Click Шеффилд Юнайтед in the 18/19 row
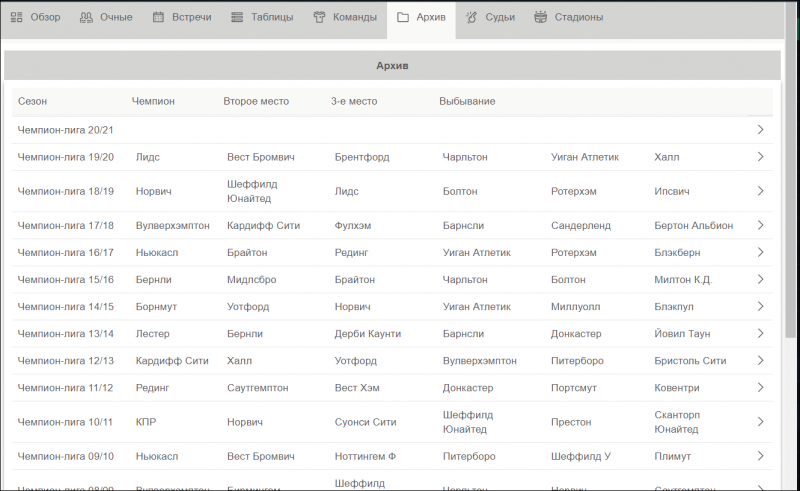Screen dimensions: 800x491 [252, 191]
